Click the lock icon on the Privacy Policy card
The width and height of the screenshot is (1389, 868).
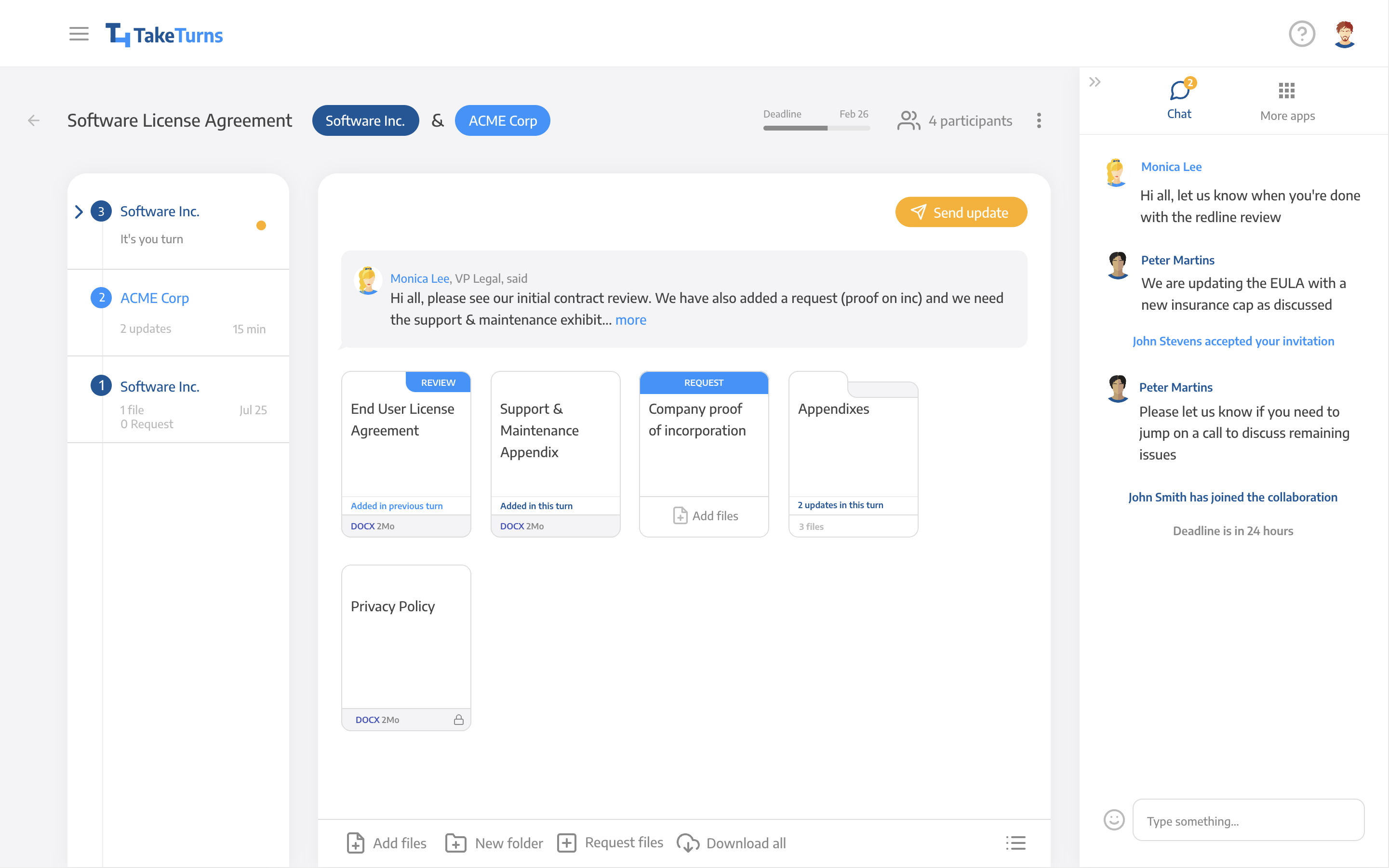(x=458, y=719)
